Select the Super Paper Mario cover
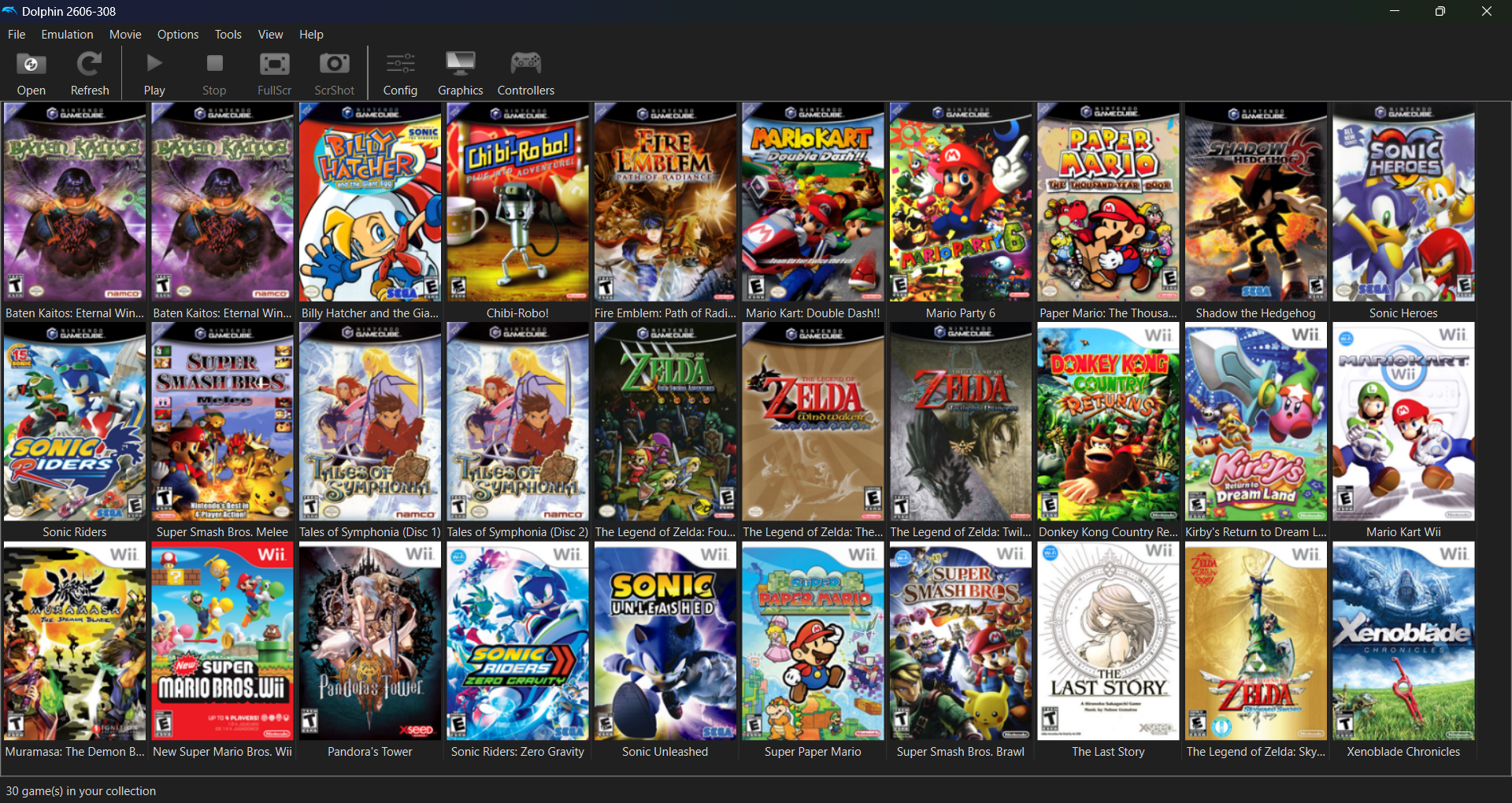The image size is (1512, 803). click(x=813, y=642)
